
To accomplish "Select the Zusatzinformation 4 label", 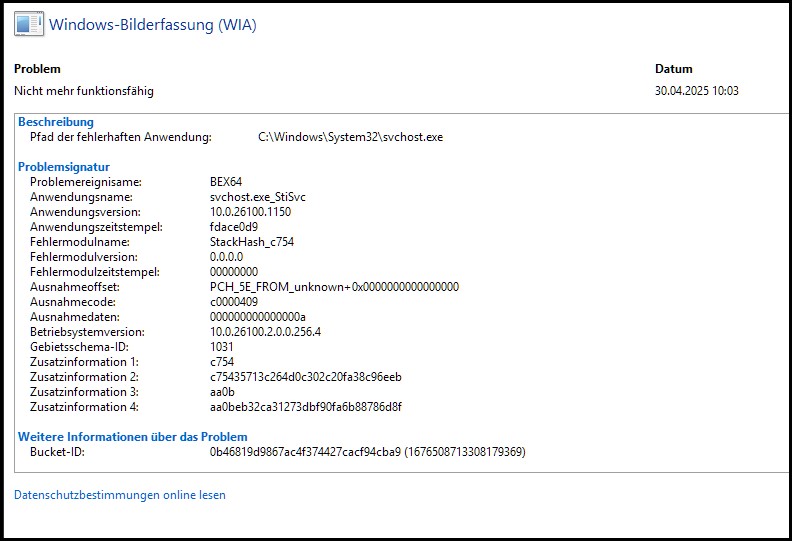I will point(84,407).
